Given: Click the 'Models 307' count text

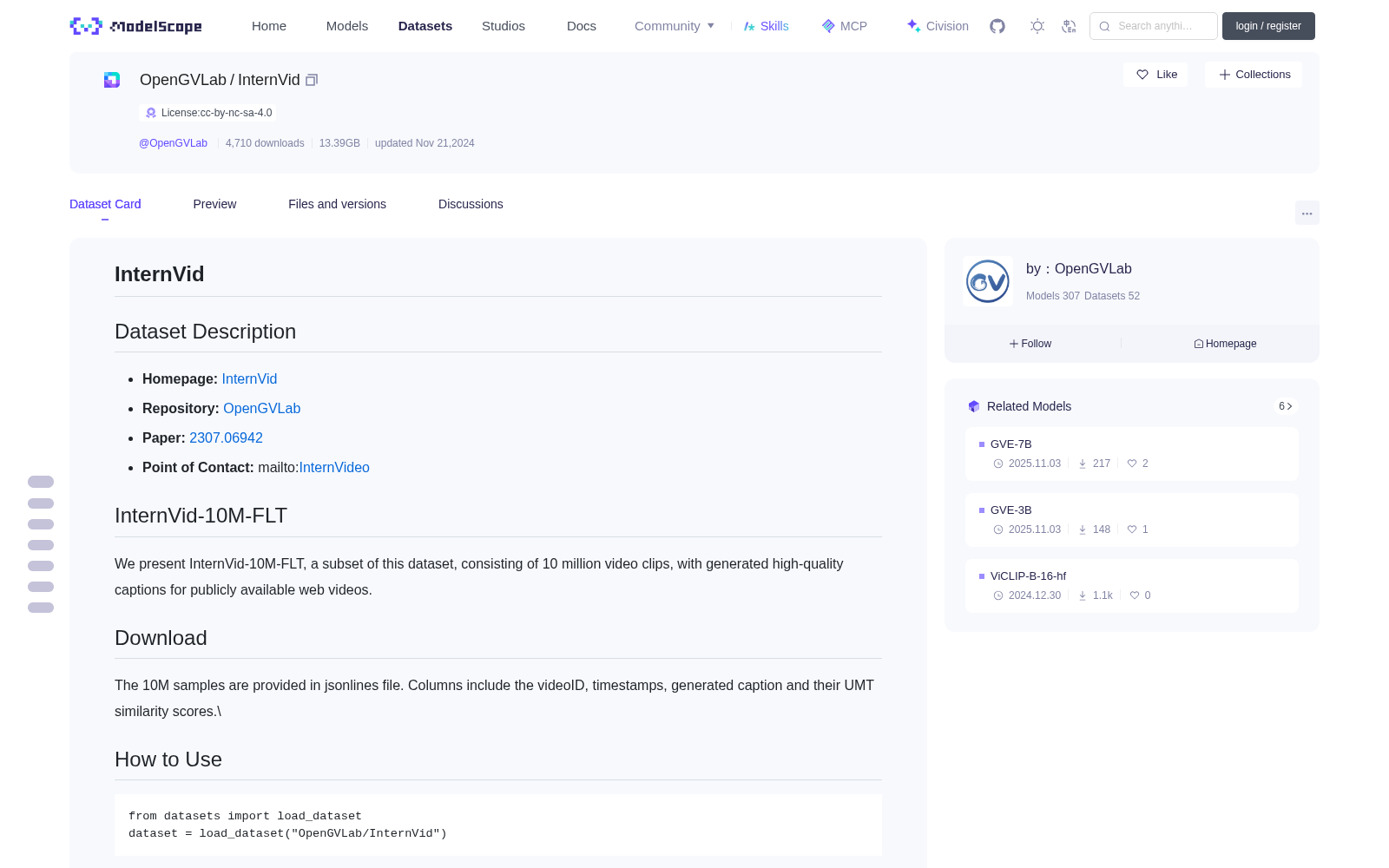Looking at the screenshot, I should point(1052,296).
